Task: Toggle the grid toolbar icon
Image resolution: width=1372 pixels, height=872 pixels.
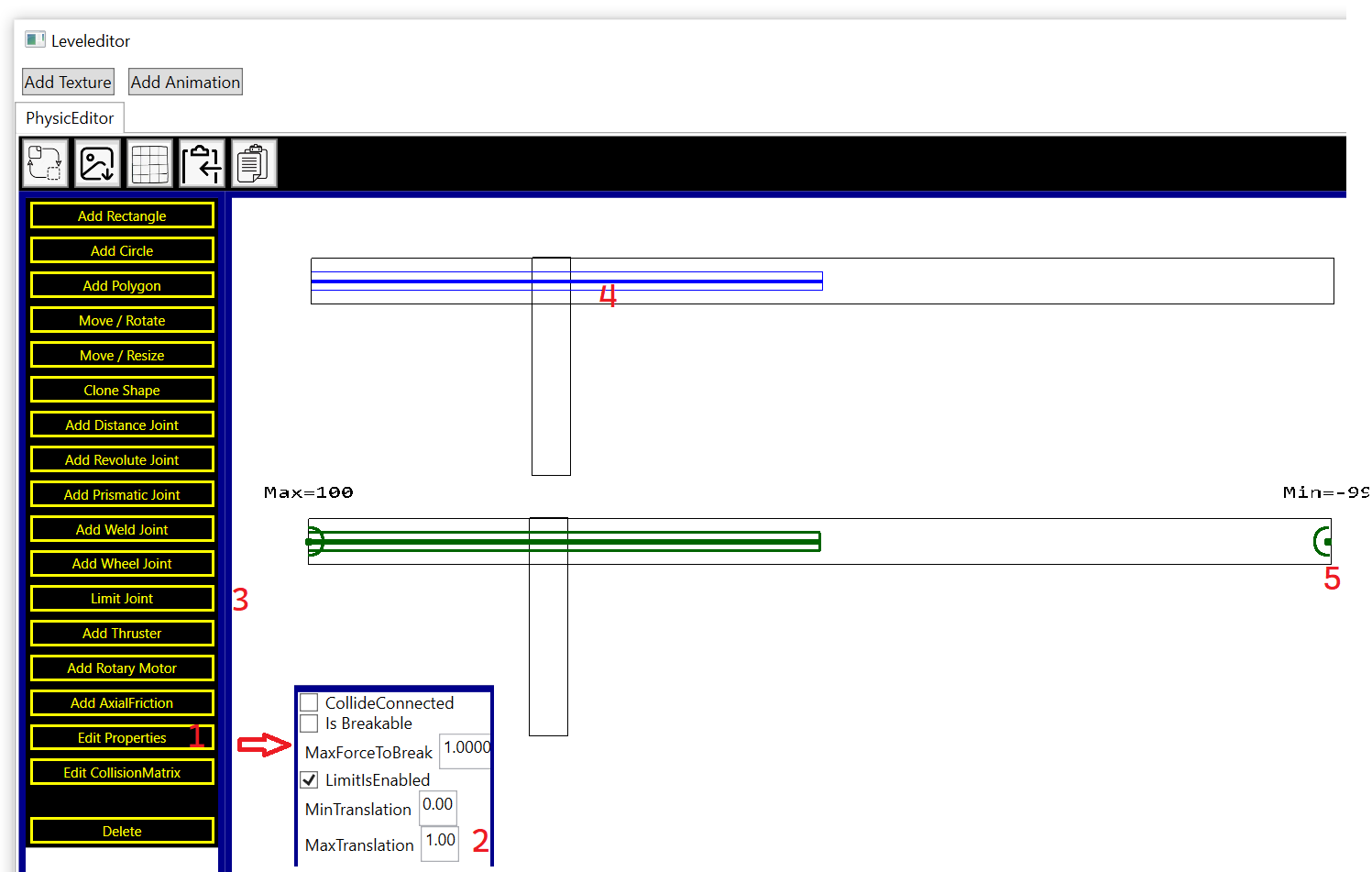Action: [149, 164]
